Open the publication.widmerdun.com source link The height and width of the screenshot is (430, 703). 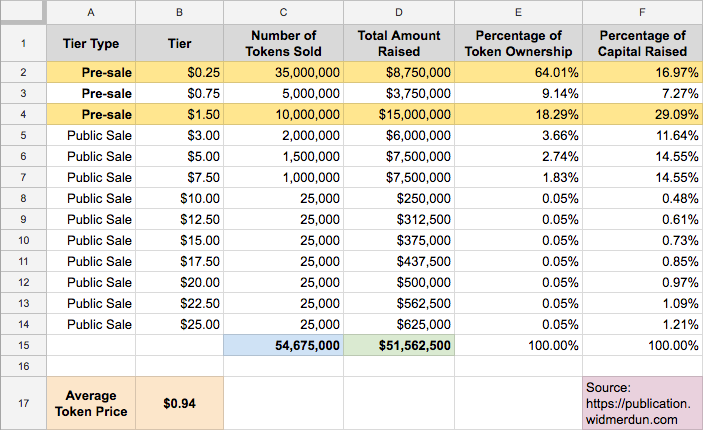click(x=638, y=412)
